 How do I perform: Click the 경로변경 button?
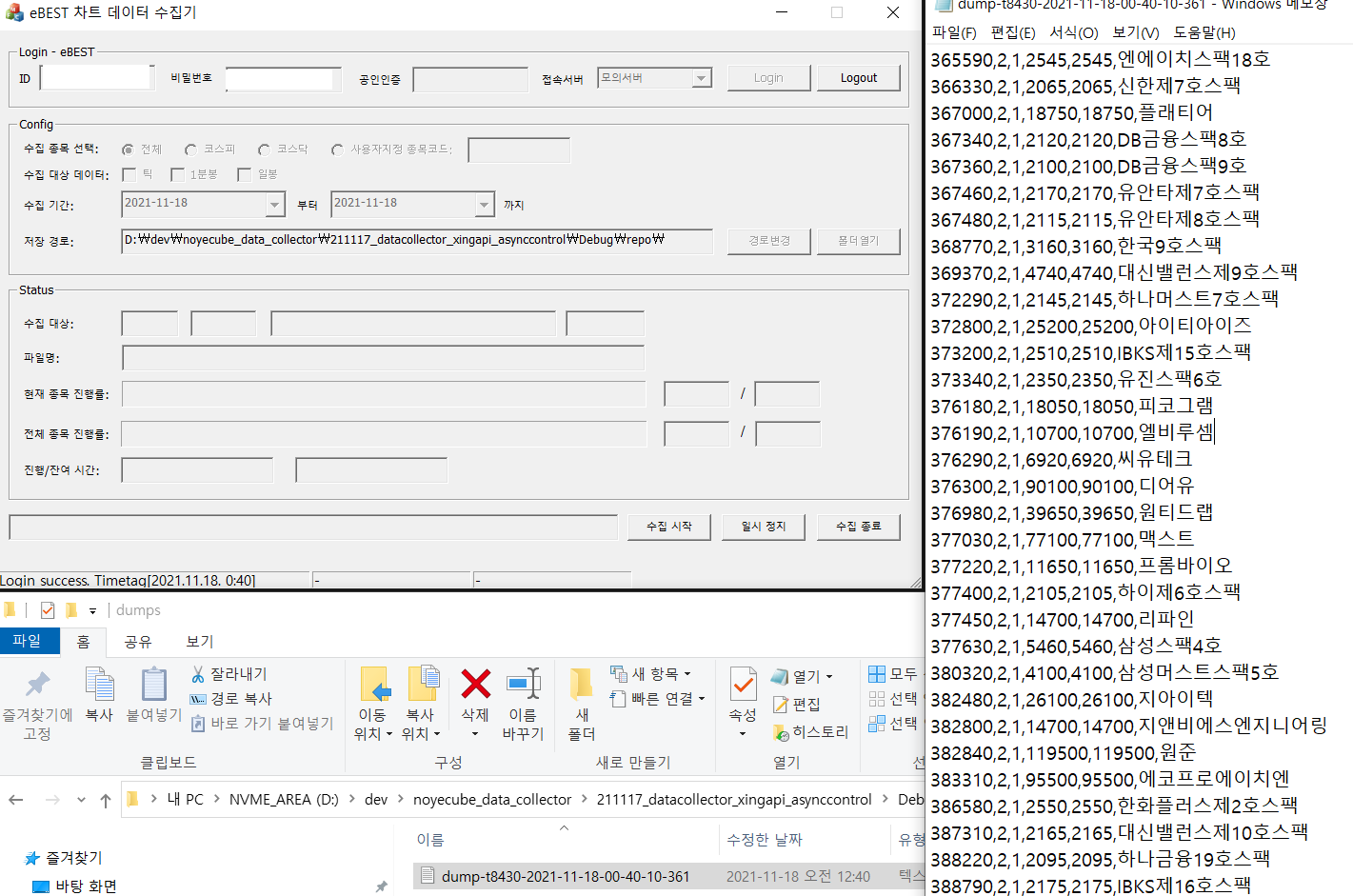click(769, 241)
